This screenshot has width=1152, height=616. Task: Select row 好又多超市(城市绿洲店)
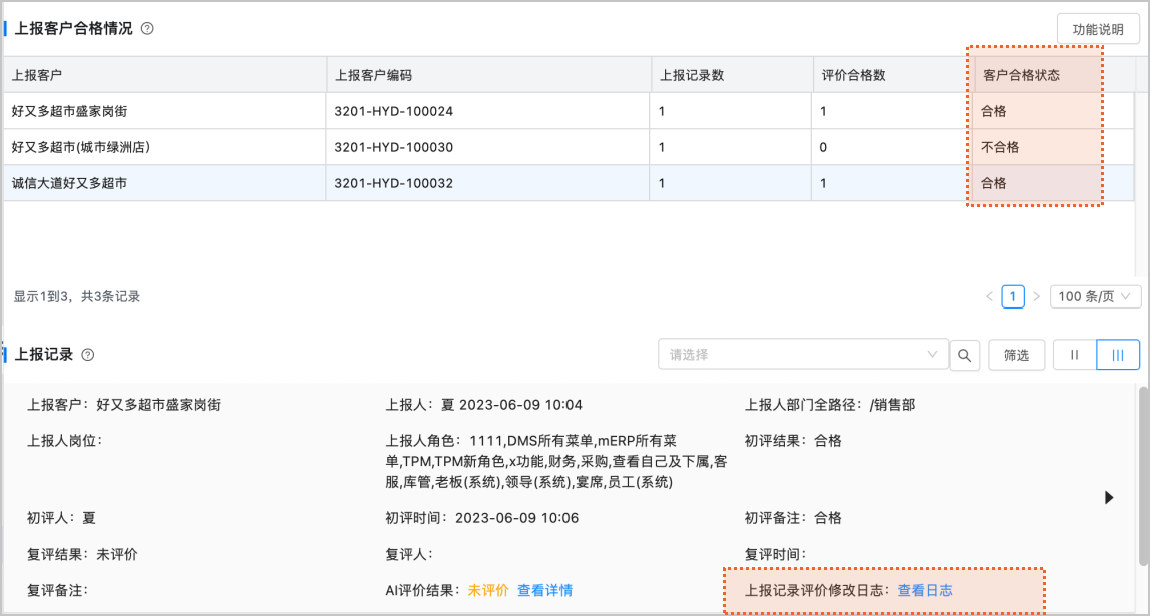pyautogui.click(x=569, y=147)
